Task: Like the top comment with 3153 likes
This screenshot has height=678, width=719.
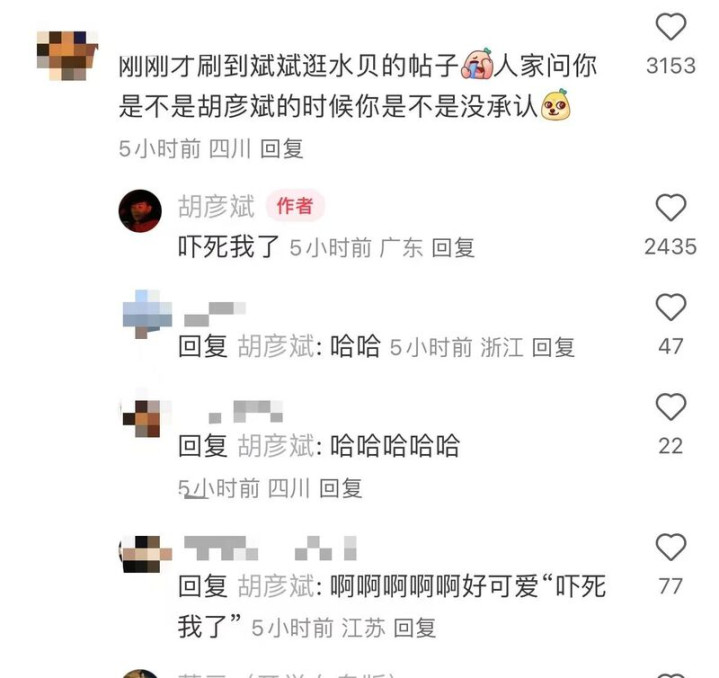Action: (671, 27)
